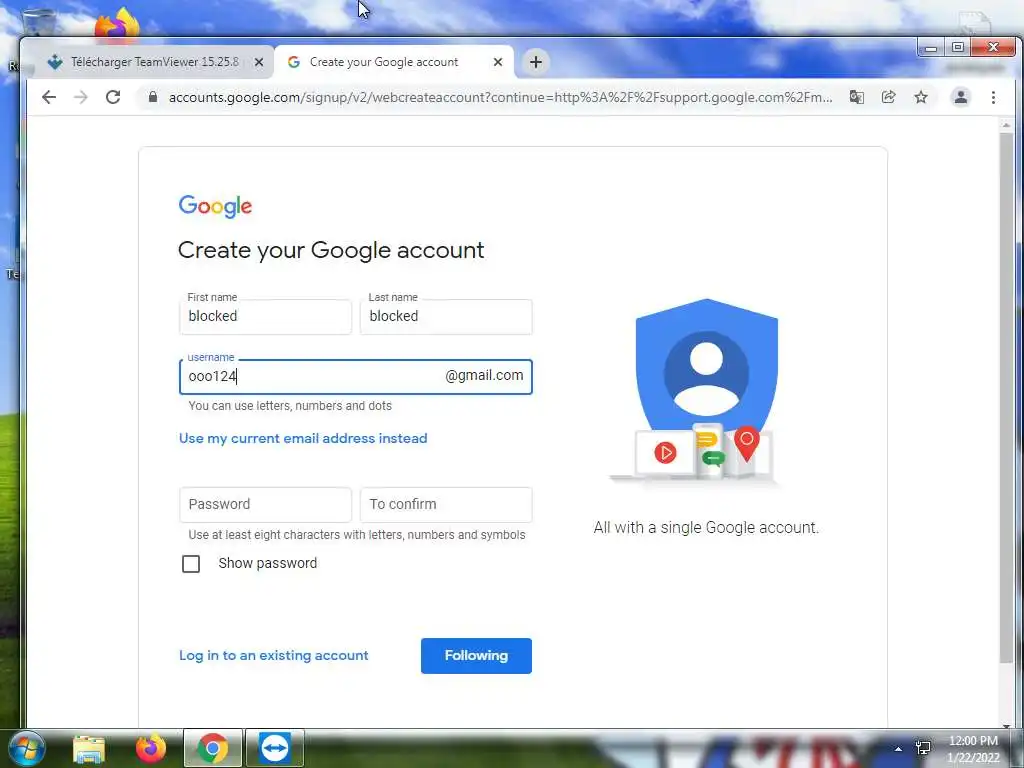Select the Create your Google account tab
The image size is (1024, 768).
(x=394, y=62)
